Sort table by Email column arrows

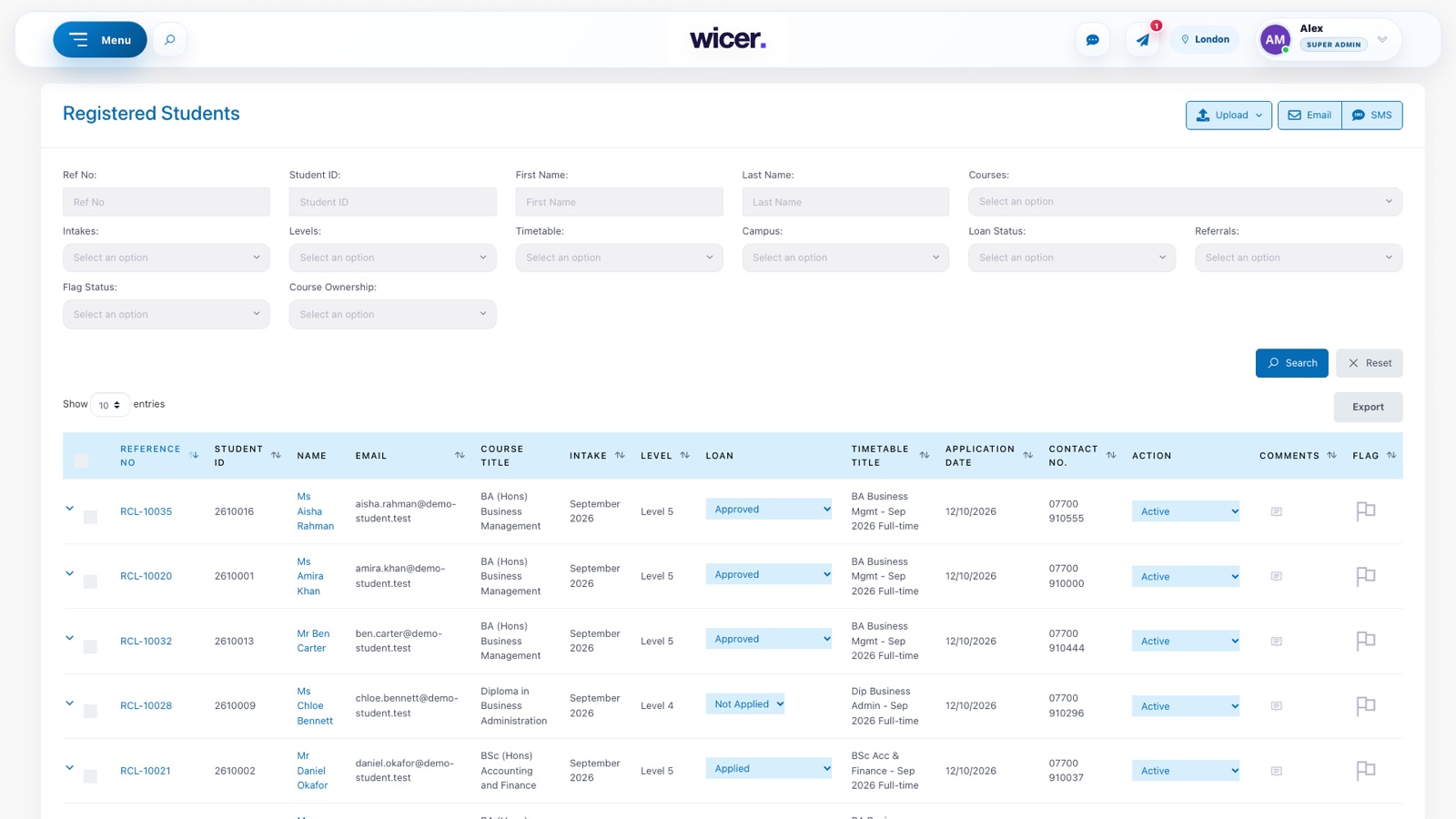[460, 455]
